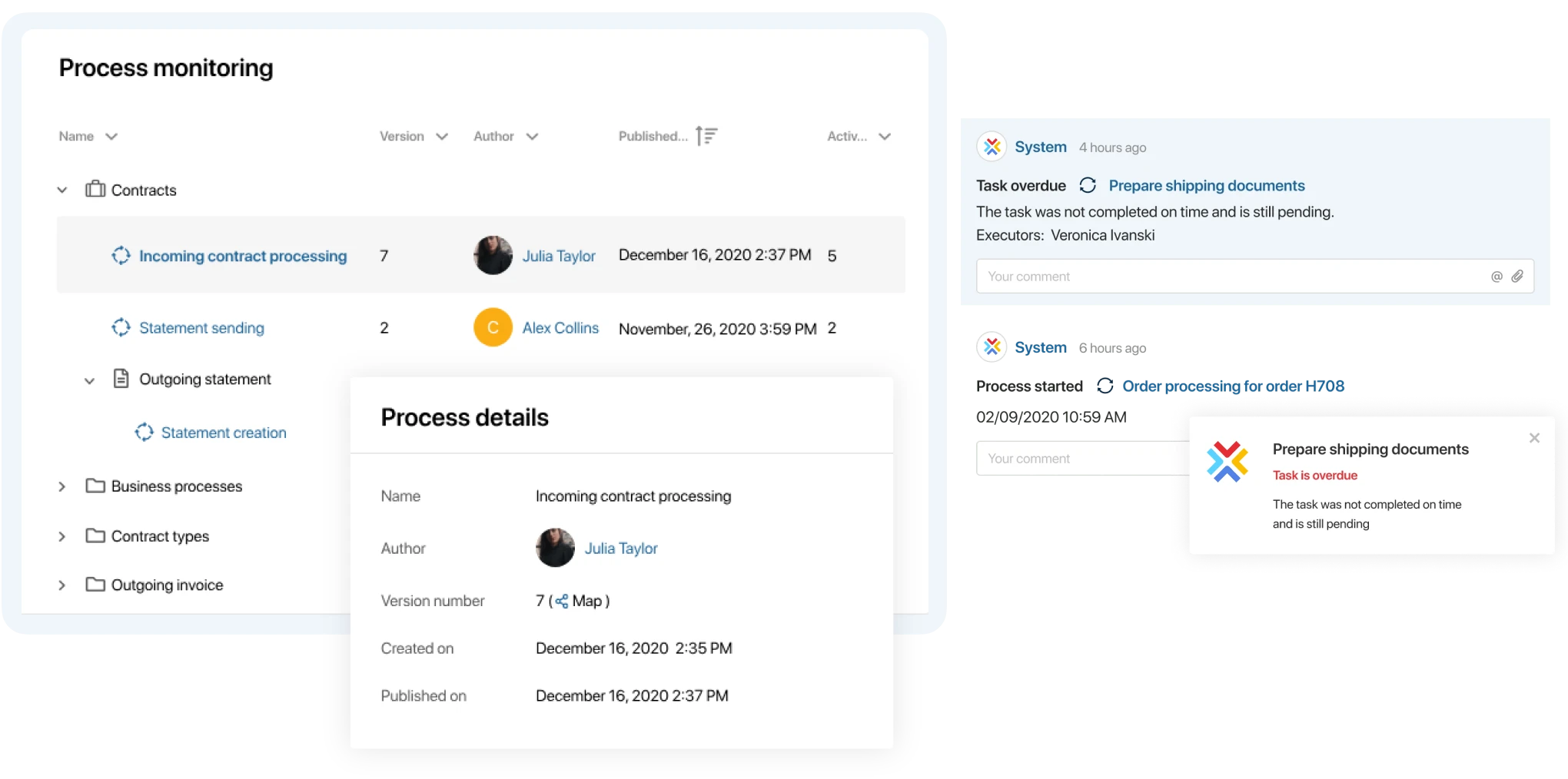
Task: Open the Name column dropdown
Action: pos(111,137)
